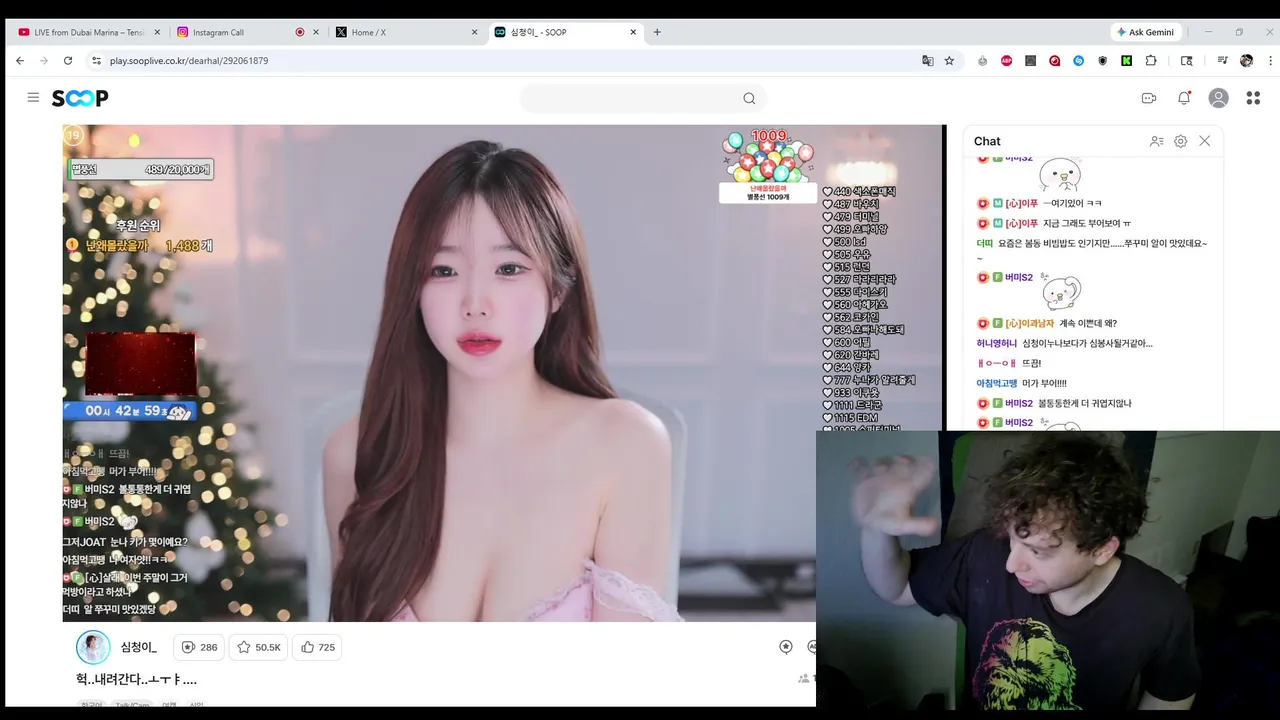The width and height of the screenshot is (1280, 720).
Task: Open the four-dot apps menu
Action: tap(1253, 98)
